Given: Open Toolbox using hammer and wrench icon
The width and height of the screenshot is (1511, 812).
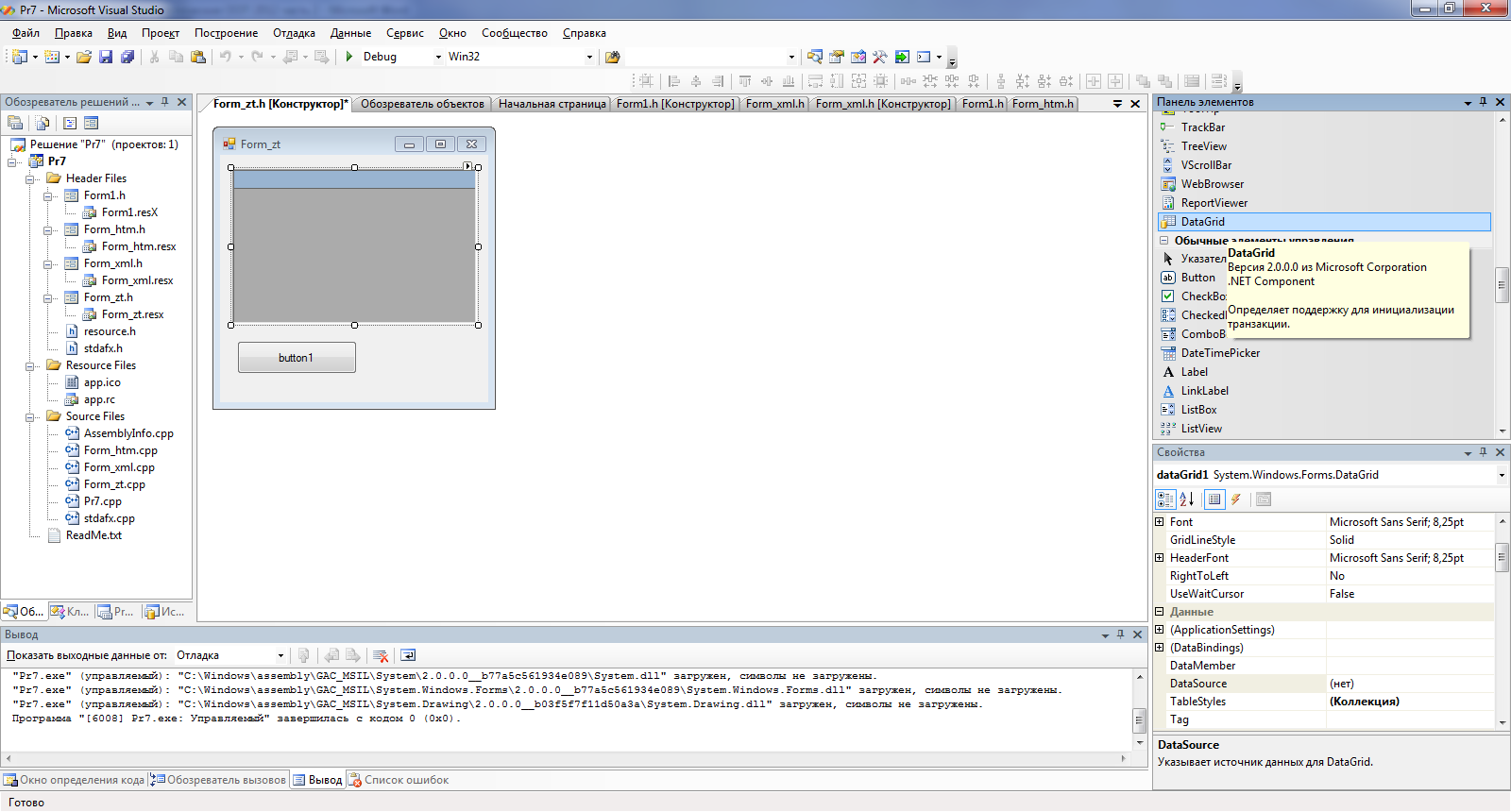Looking at the screenshot, I should [879, 57].
